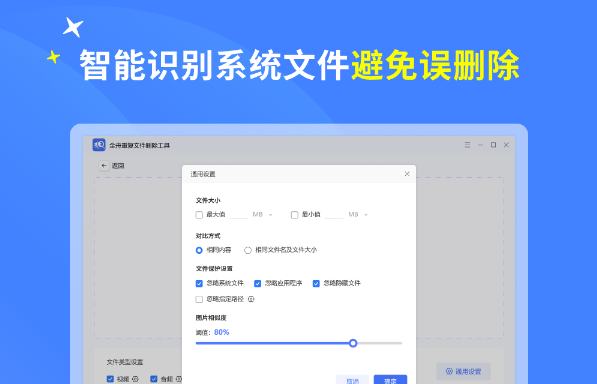Enable the minimum file size checkbox
This screenshot has width=597, height=384.
click(x=294, y=215)
